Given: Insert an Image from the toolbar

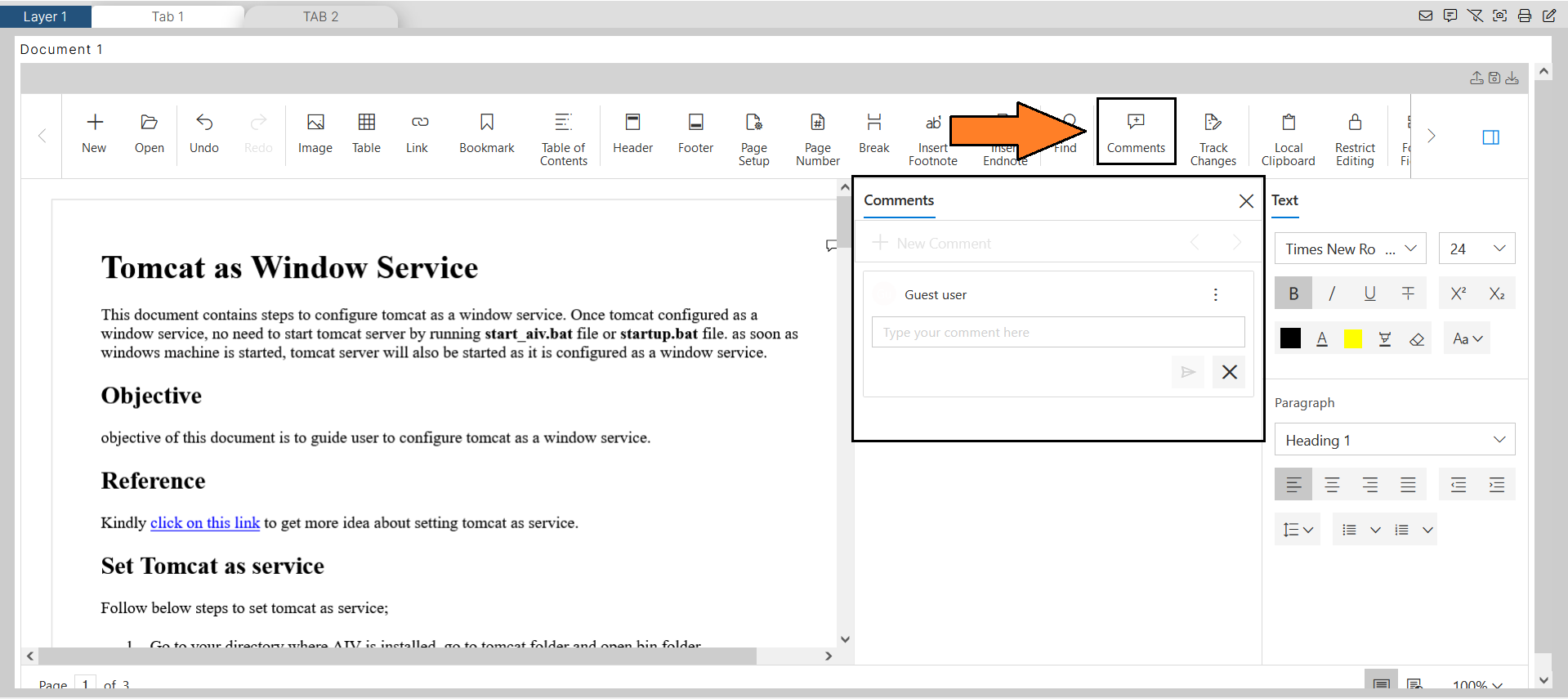Looking at the screenshot, I should coord(315,134).
